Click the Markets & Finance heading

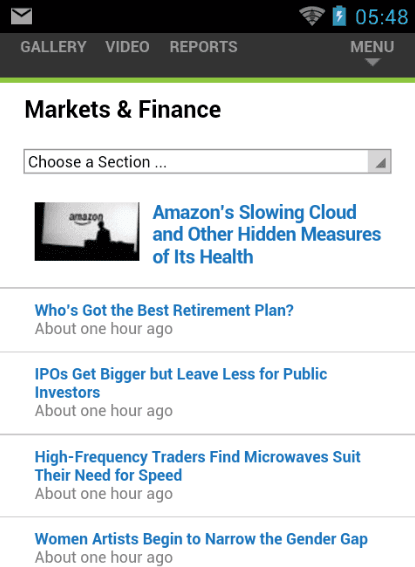[x=123, y=110]
